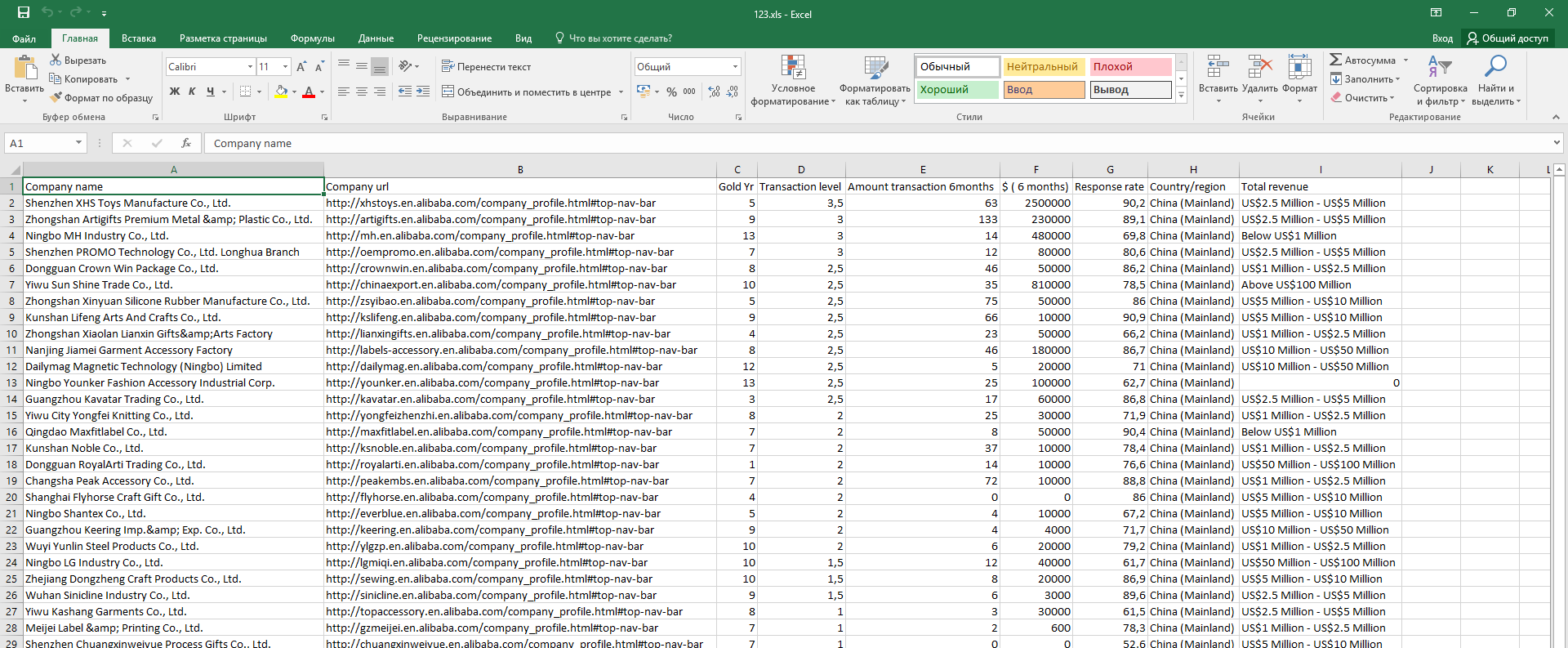1568x648 pixels.
Task: Activate Формат по образцу format painter
Action: (x=101, y=98)
